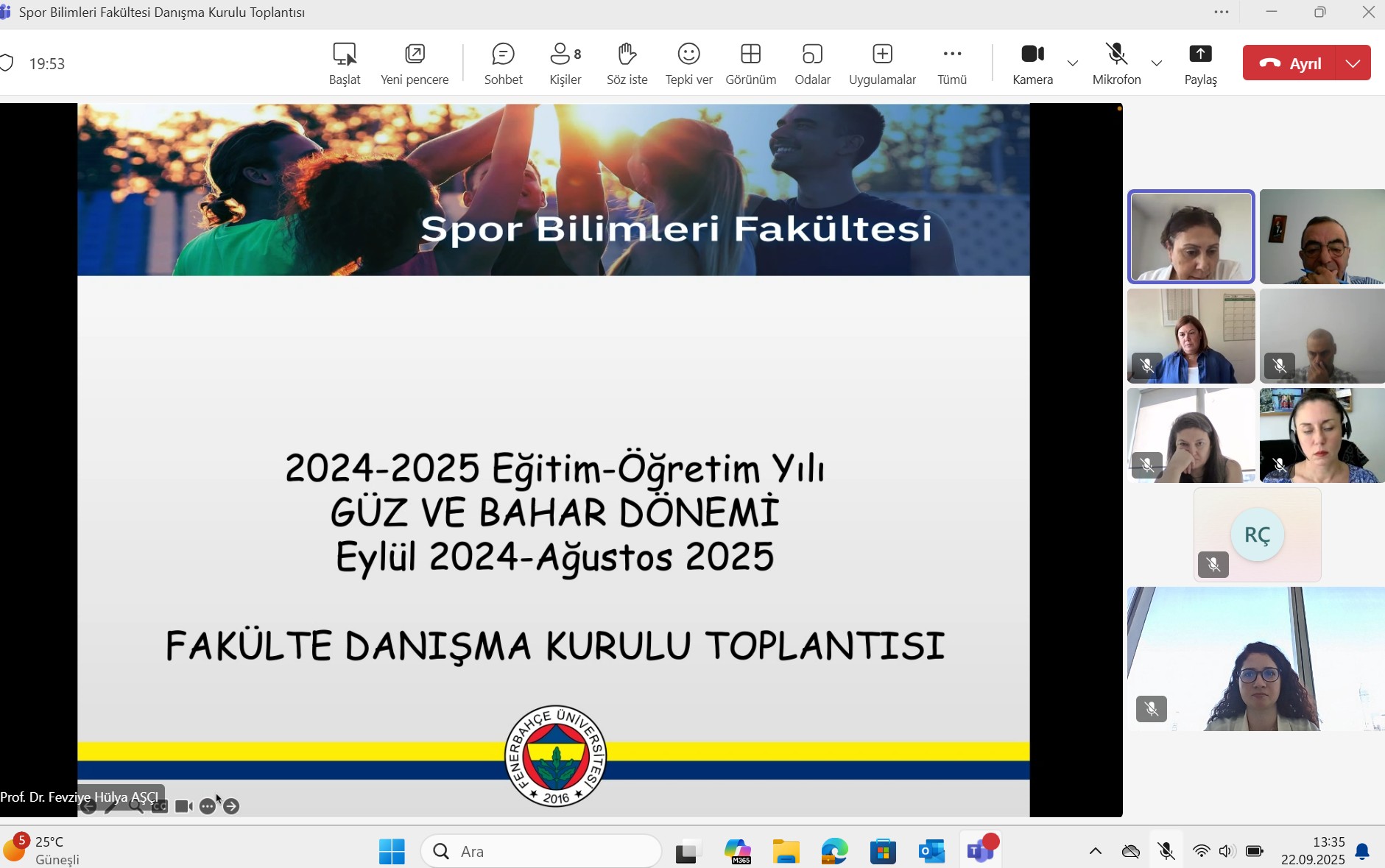
Task: Toggle the Kamera on or off
Action: 1032,63
